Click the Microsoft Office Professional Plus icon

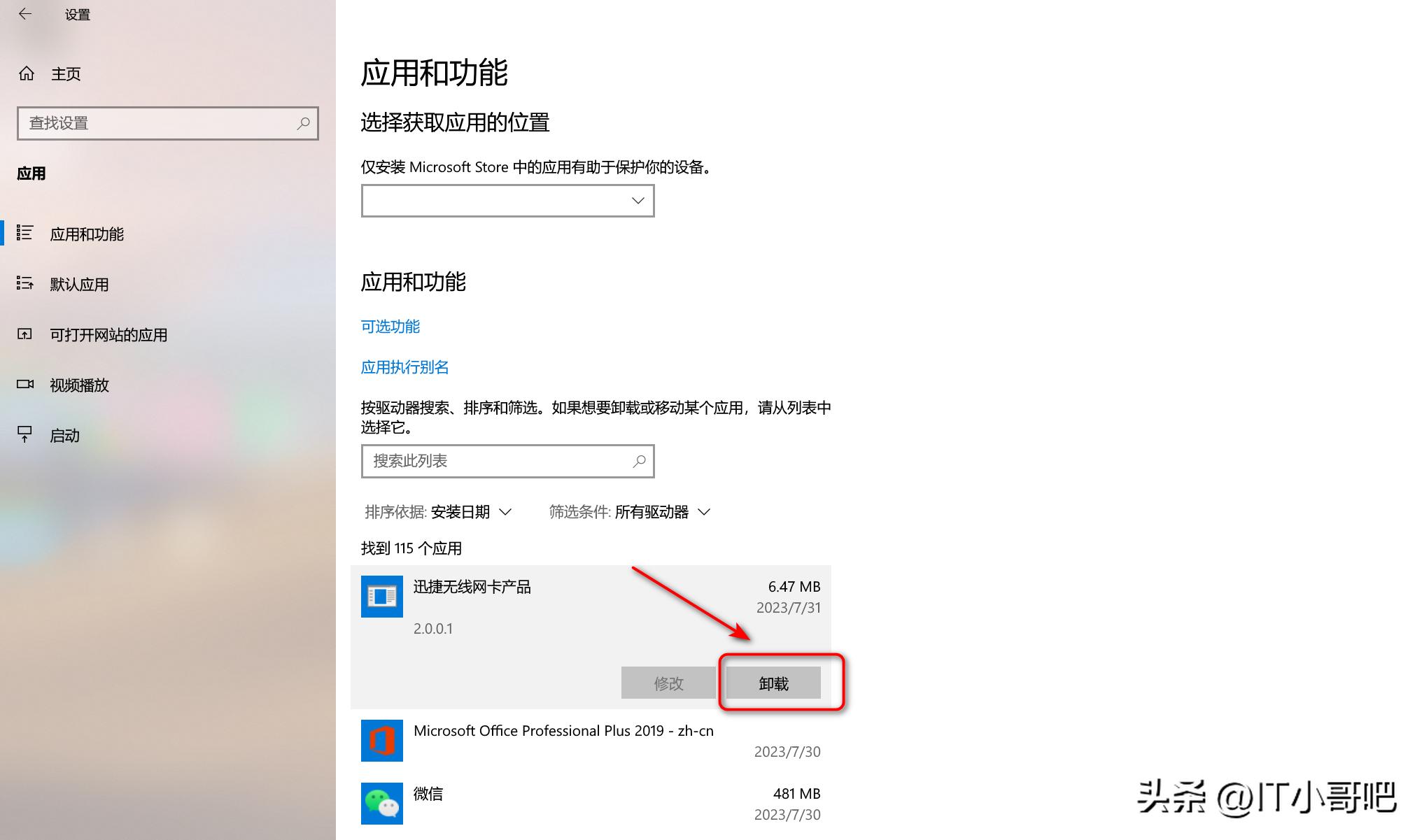coord(381,740)
